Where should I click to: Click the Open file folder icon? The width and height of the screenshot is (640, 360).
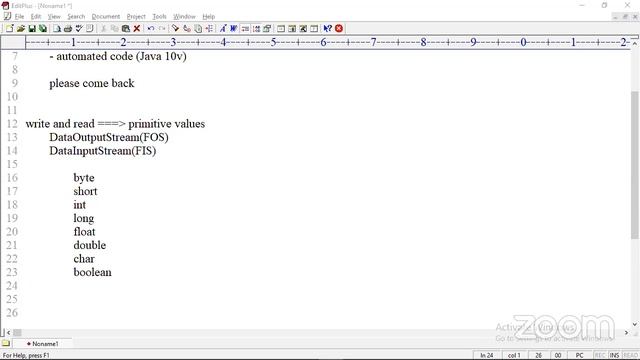[20, 29]
